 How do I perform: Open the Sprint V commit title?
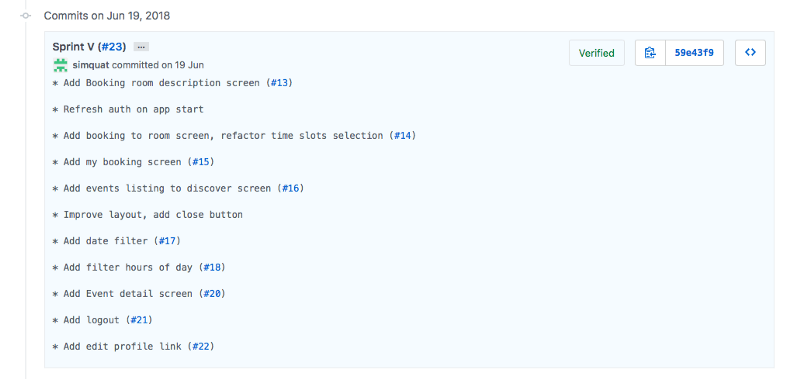tap(73, 47)
